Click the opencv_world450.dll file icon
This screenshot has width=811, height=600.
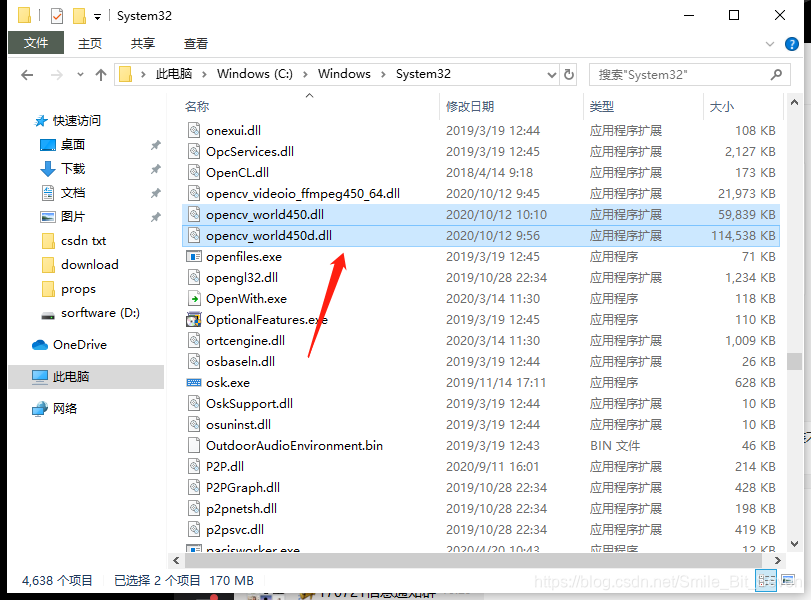coord(194,214)
